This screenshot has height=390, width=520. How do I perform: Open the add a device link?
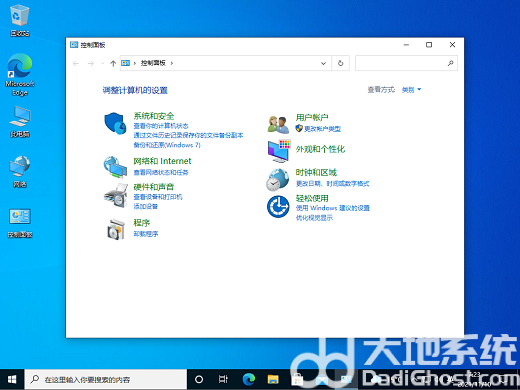(x=146, y=206)
